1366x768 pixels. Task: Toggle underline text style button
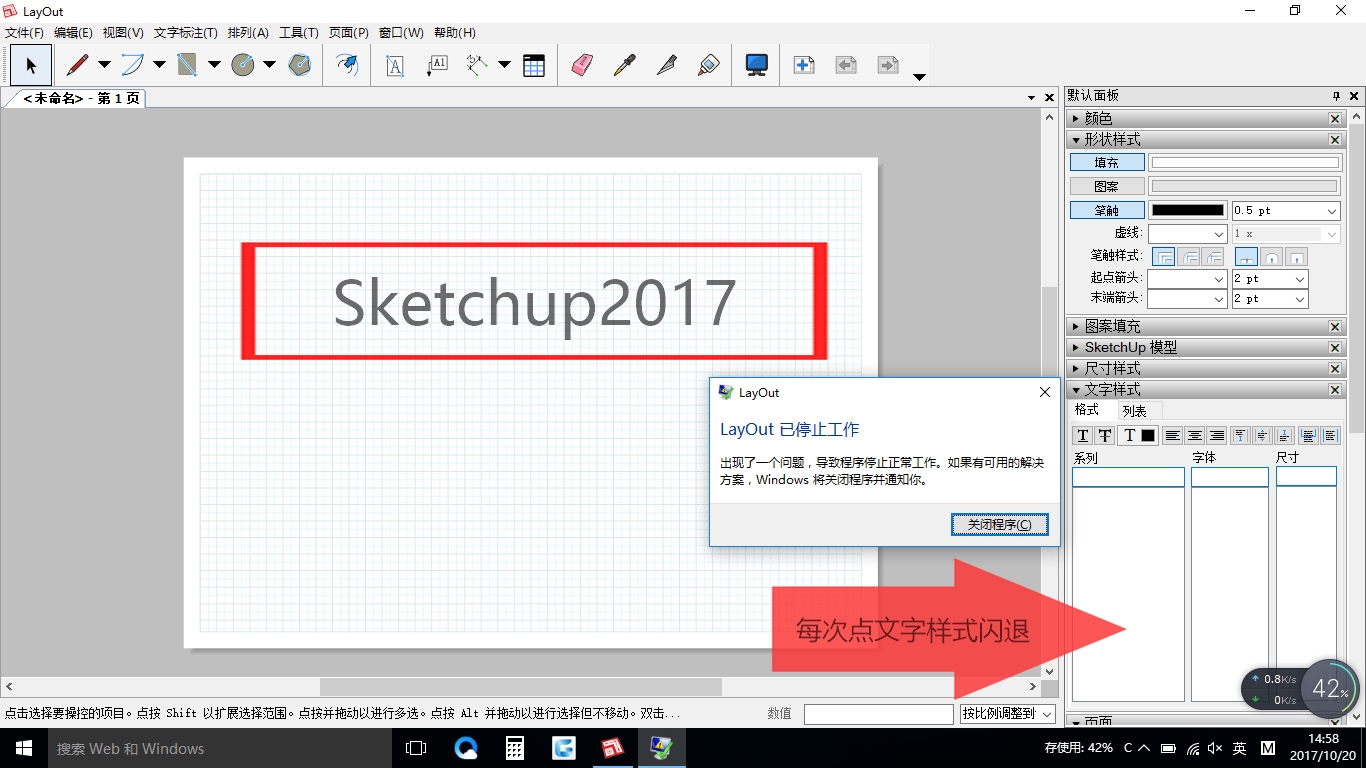(1083, 435)
